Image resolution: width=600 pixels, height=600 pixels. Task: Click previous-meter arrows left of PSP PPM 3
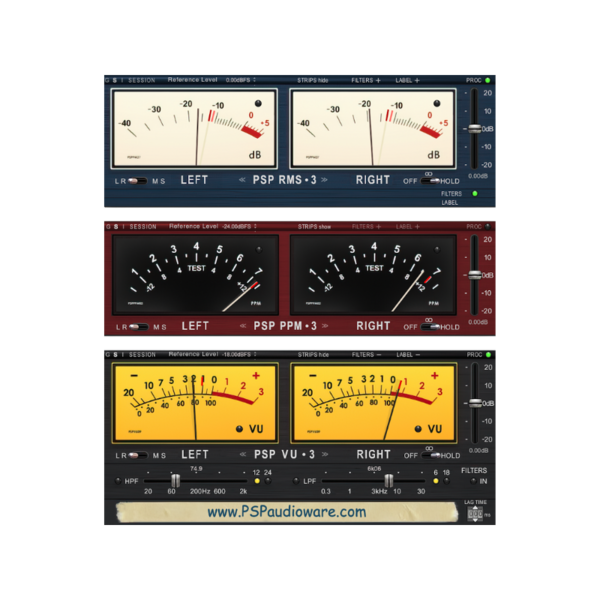click(x=243, y=326)
